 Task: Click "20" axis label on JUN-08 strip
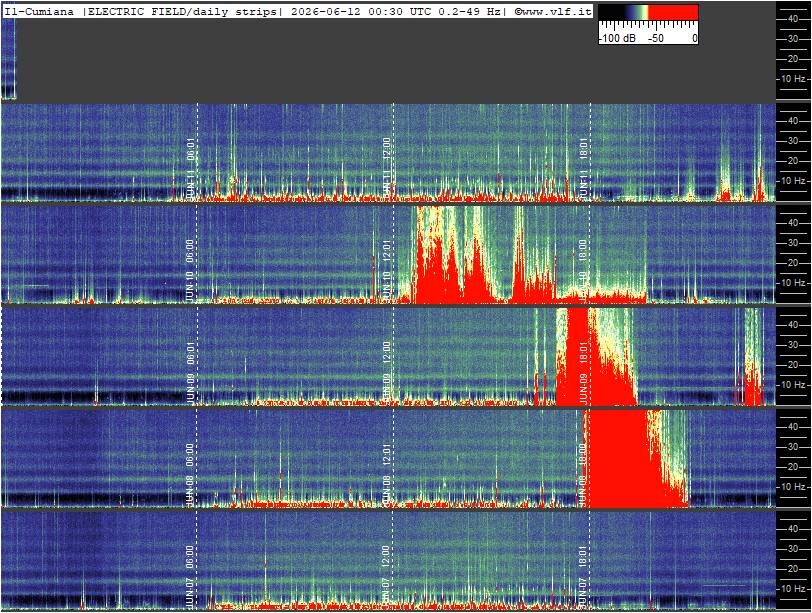tap(793, 467)
